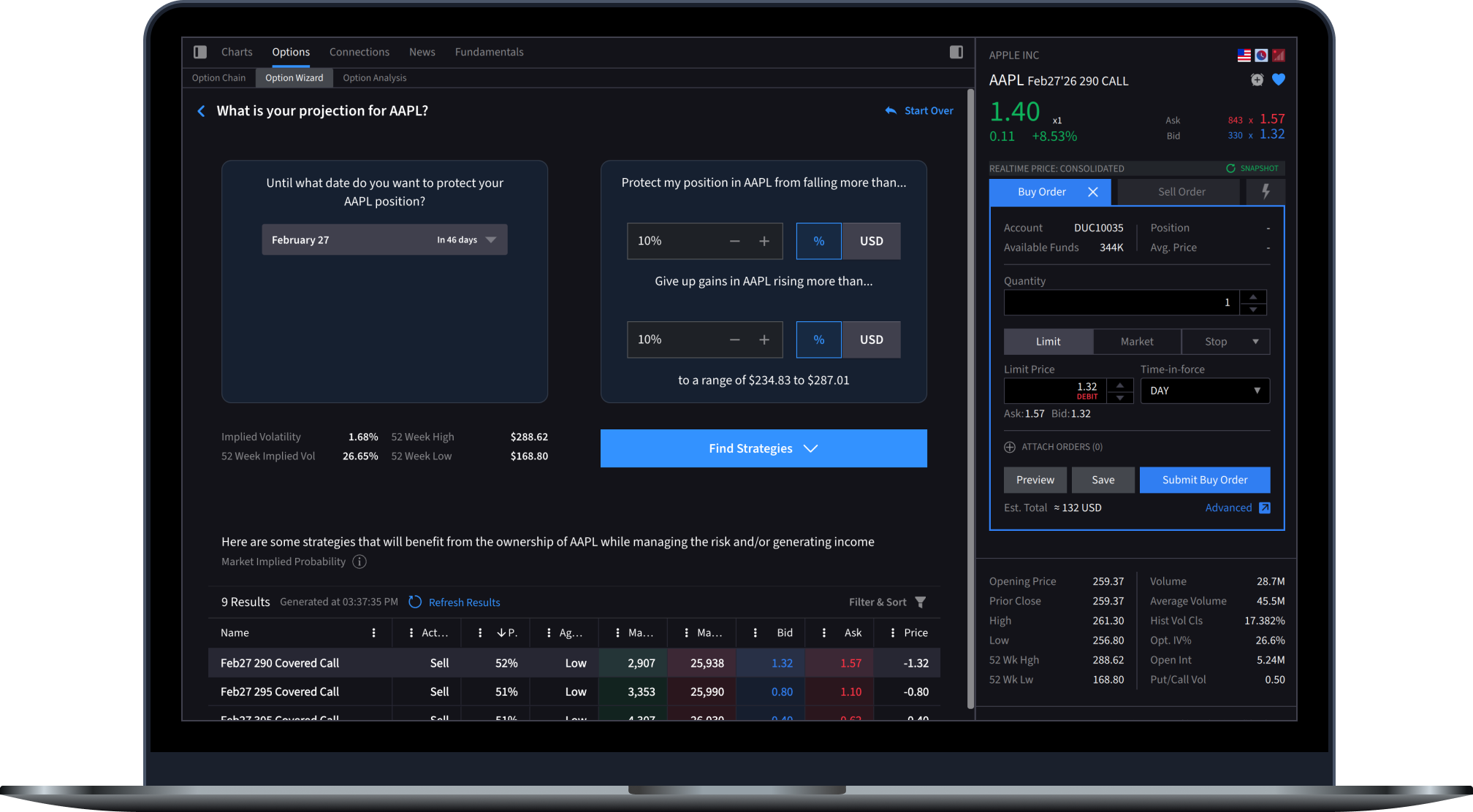Click the Refresh Results circular icon
Screen dimensions: 1473x812
[x=415, y=602]
